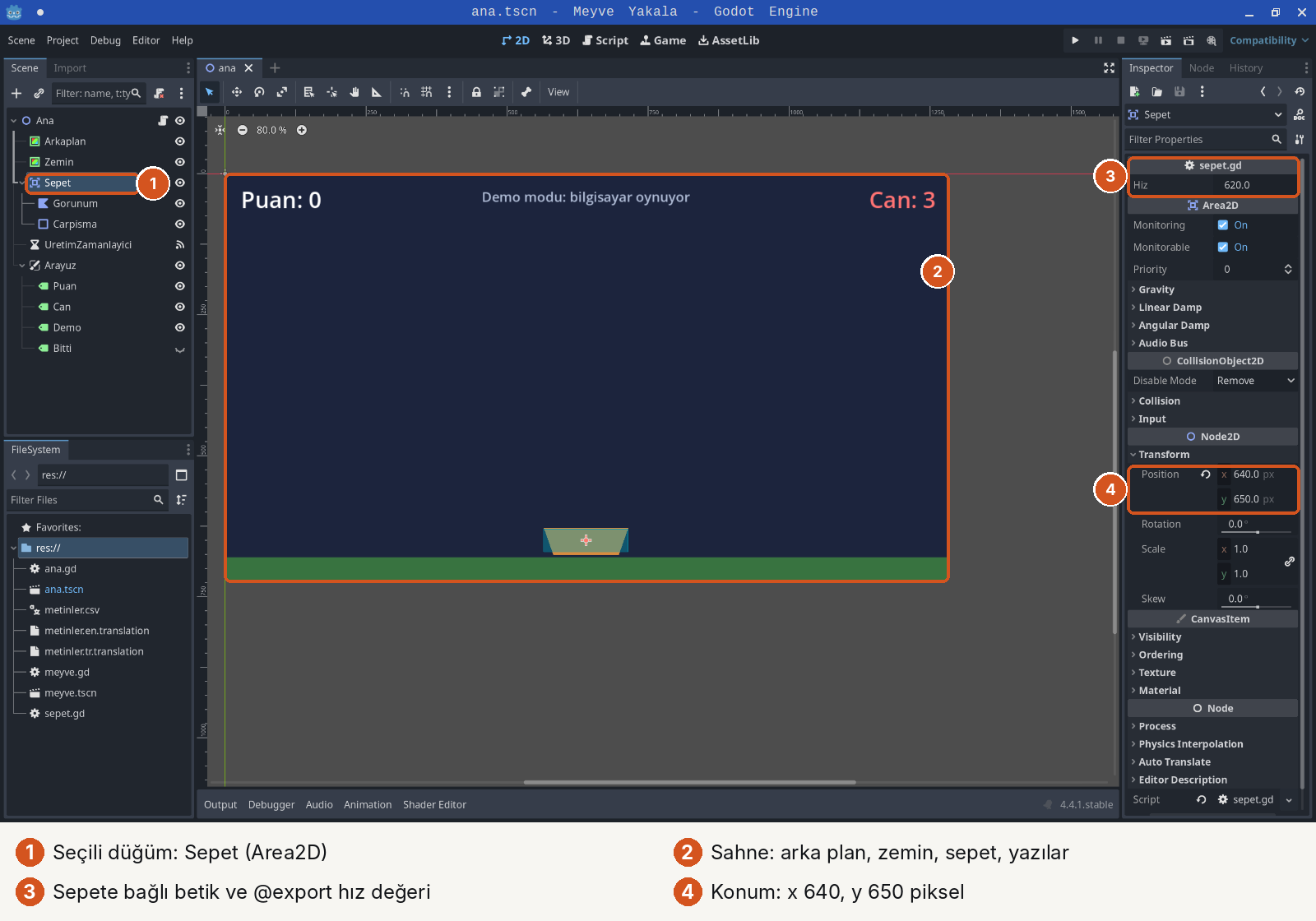Select the Ruler Mode tool
Image resolution: width=1316 pixels, height=921 pixels.
(x=377, y=92)
